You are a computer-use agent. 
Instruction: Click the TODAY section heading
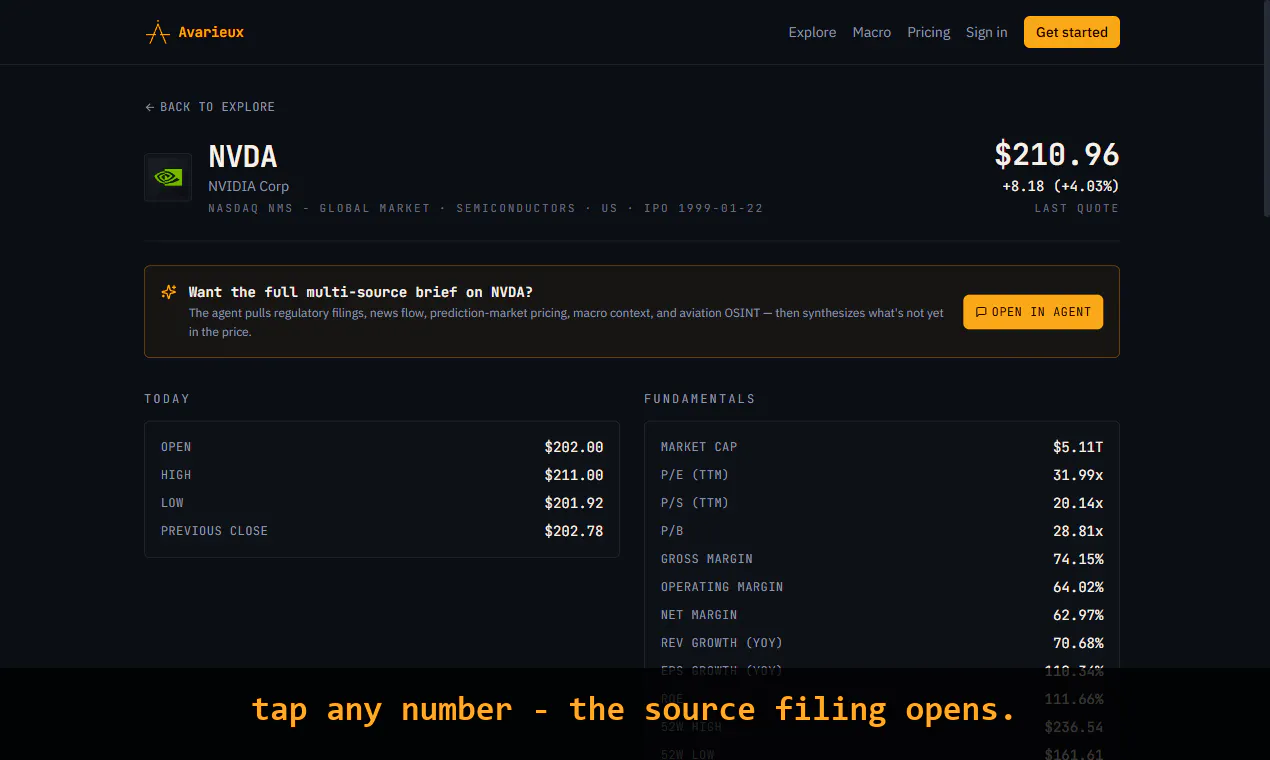(x=167, y=399)
